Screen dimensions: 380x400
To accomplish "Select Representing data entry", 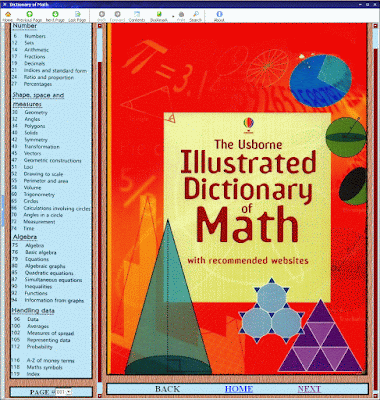I will [x=49, y=340].
